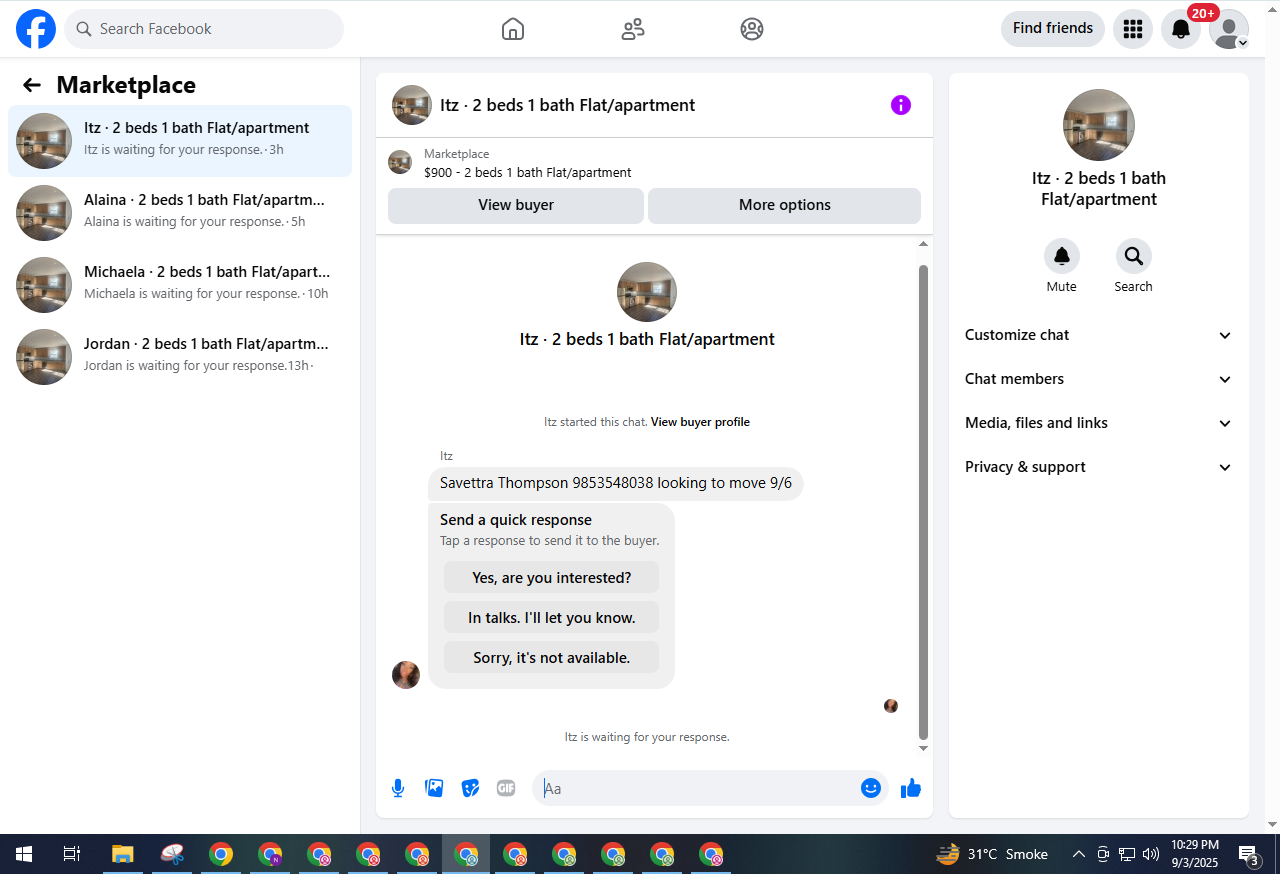
Task: Expand the Chat members section
Action: click(1099, 379)
